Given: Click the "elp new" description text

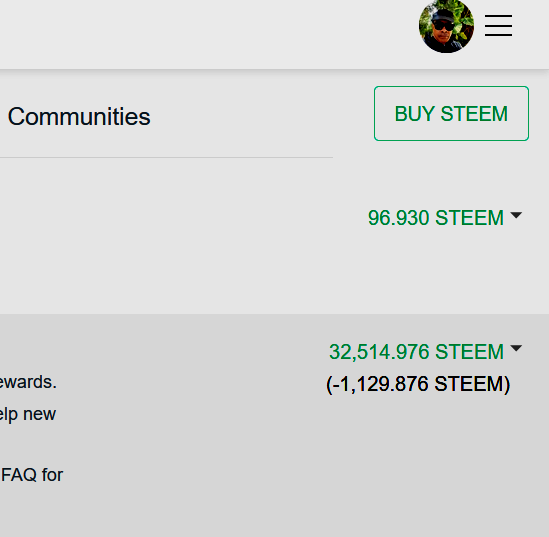Looking at the screenshot, I should pyautogui.click(x=28, y=414).
